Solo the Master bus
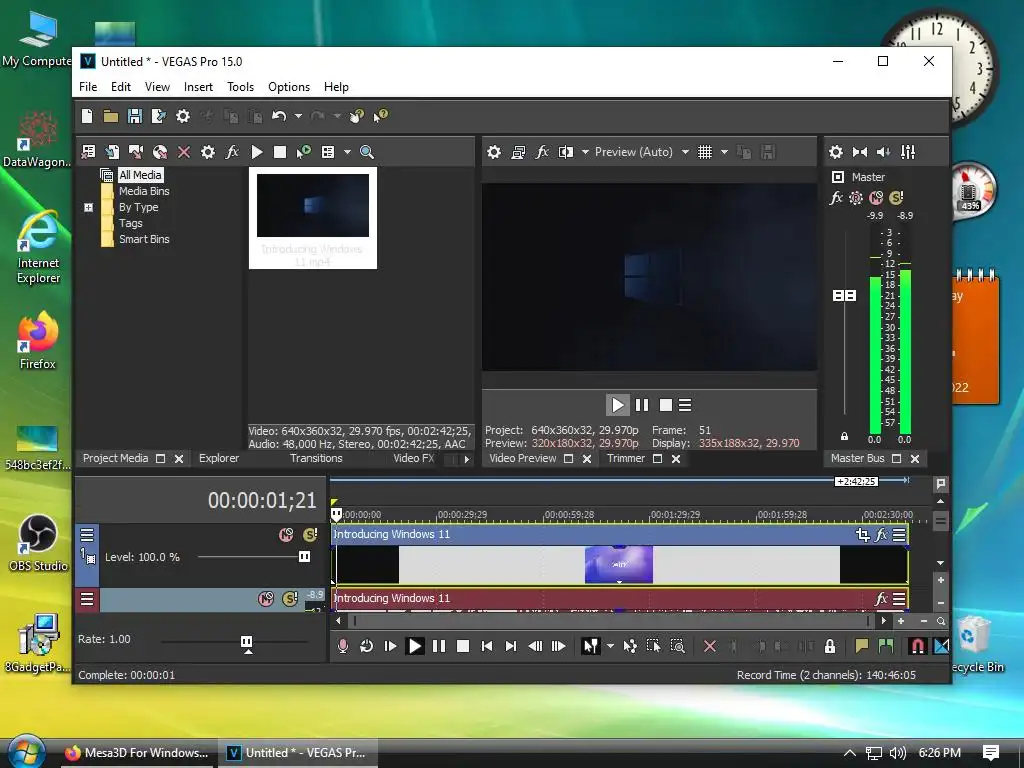The height and width of the screenshot is (768, 1024). pyautogui.click(x=897, y=198)
